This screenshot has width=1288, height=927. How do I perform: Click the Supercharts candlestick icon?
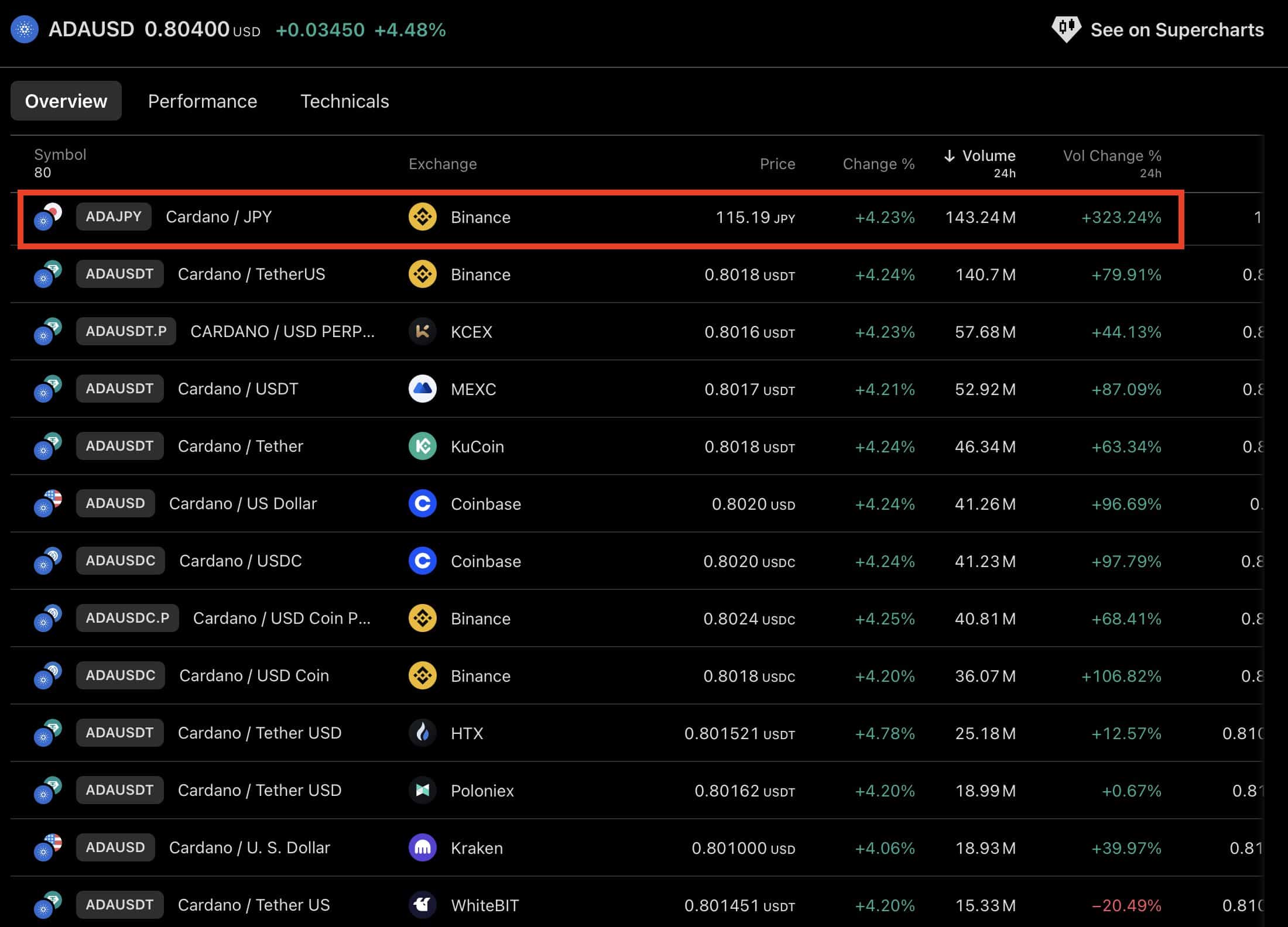1066,28
